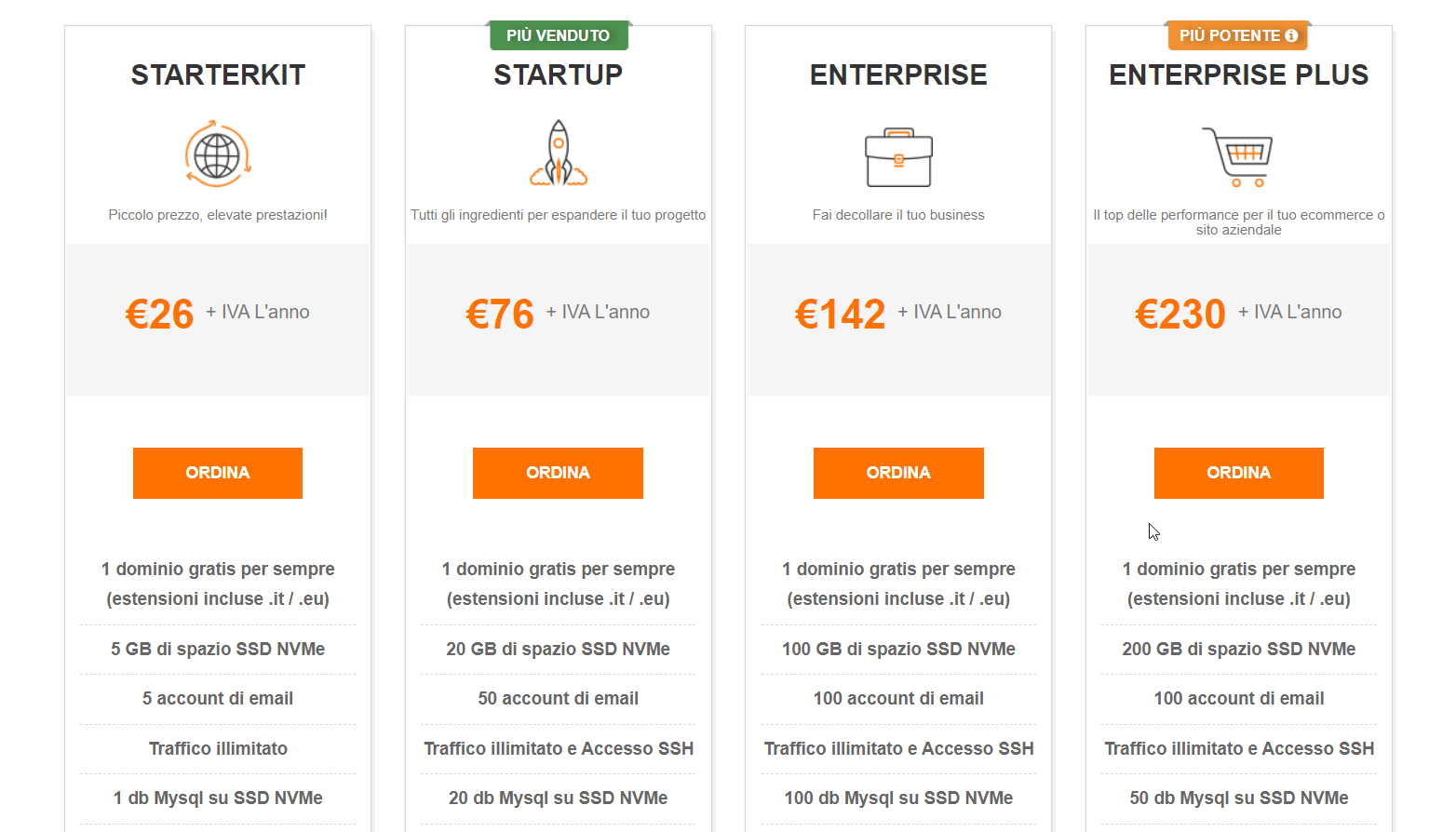Click the Enterprise briefcase icon
The width and height of the screenshot is (1456, 832).
pos(898,157)
